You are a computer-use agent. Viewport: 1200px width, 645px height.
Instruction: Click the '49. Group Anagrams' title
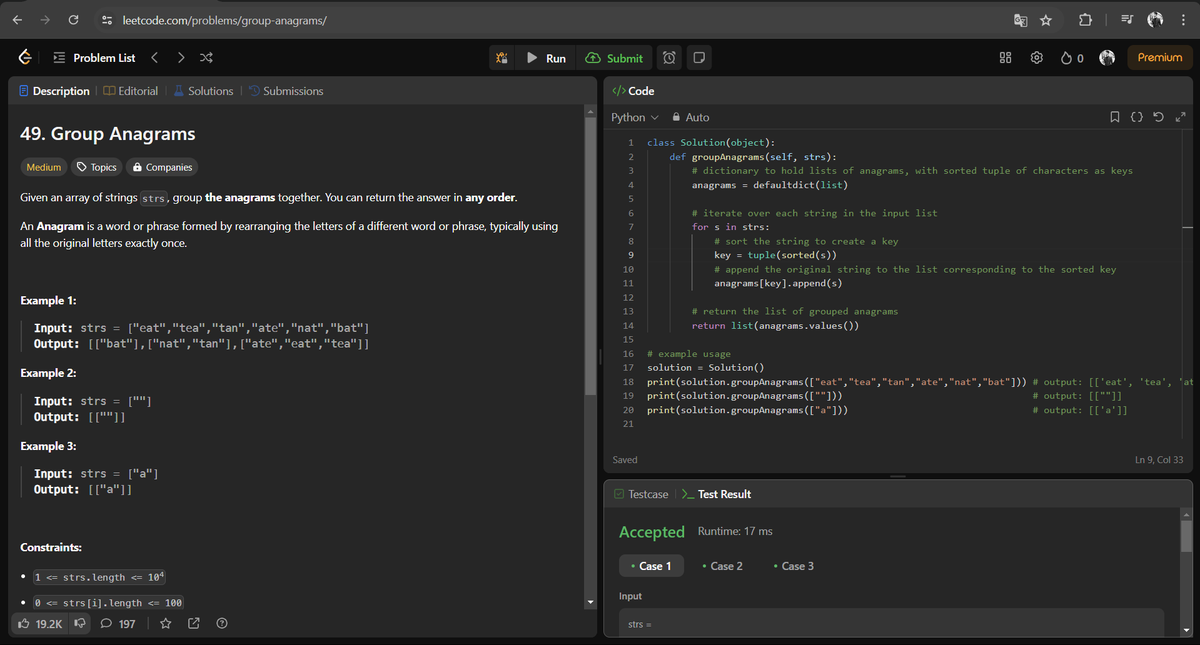point(108,134)
